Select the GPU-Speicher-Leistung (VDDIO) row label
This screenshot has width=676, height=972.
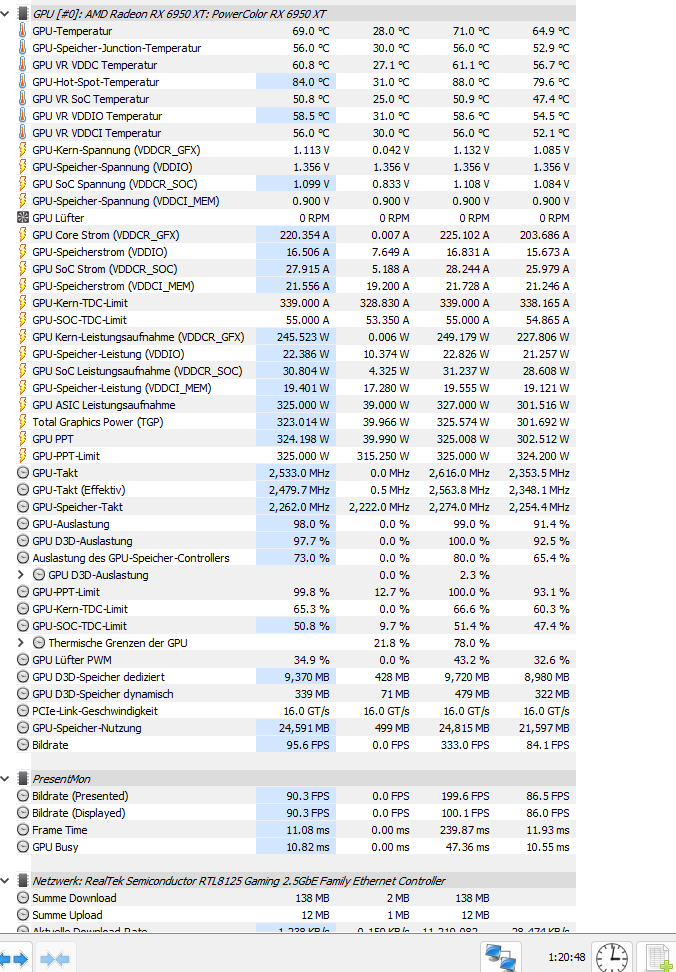[x=108, y=354]
